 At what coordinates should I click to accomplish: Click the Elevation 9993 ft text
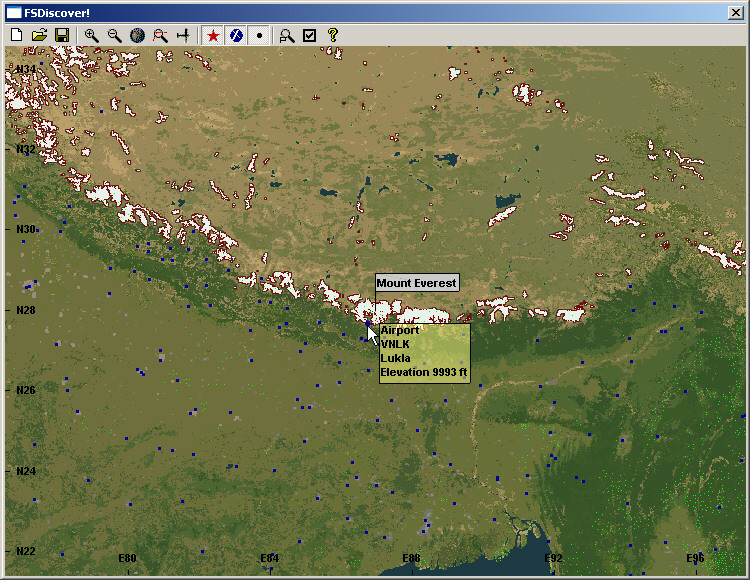(424, 372)
